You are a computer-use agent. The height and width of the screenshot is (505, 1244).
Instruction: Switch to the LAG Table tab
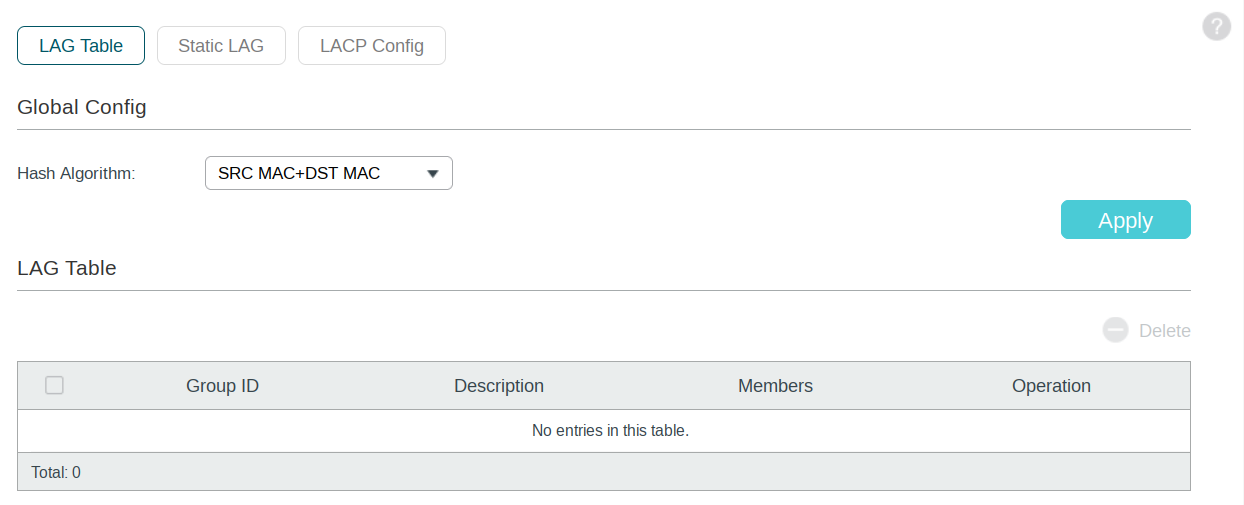(x=81, y=45)
